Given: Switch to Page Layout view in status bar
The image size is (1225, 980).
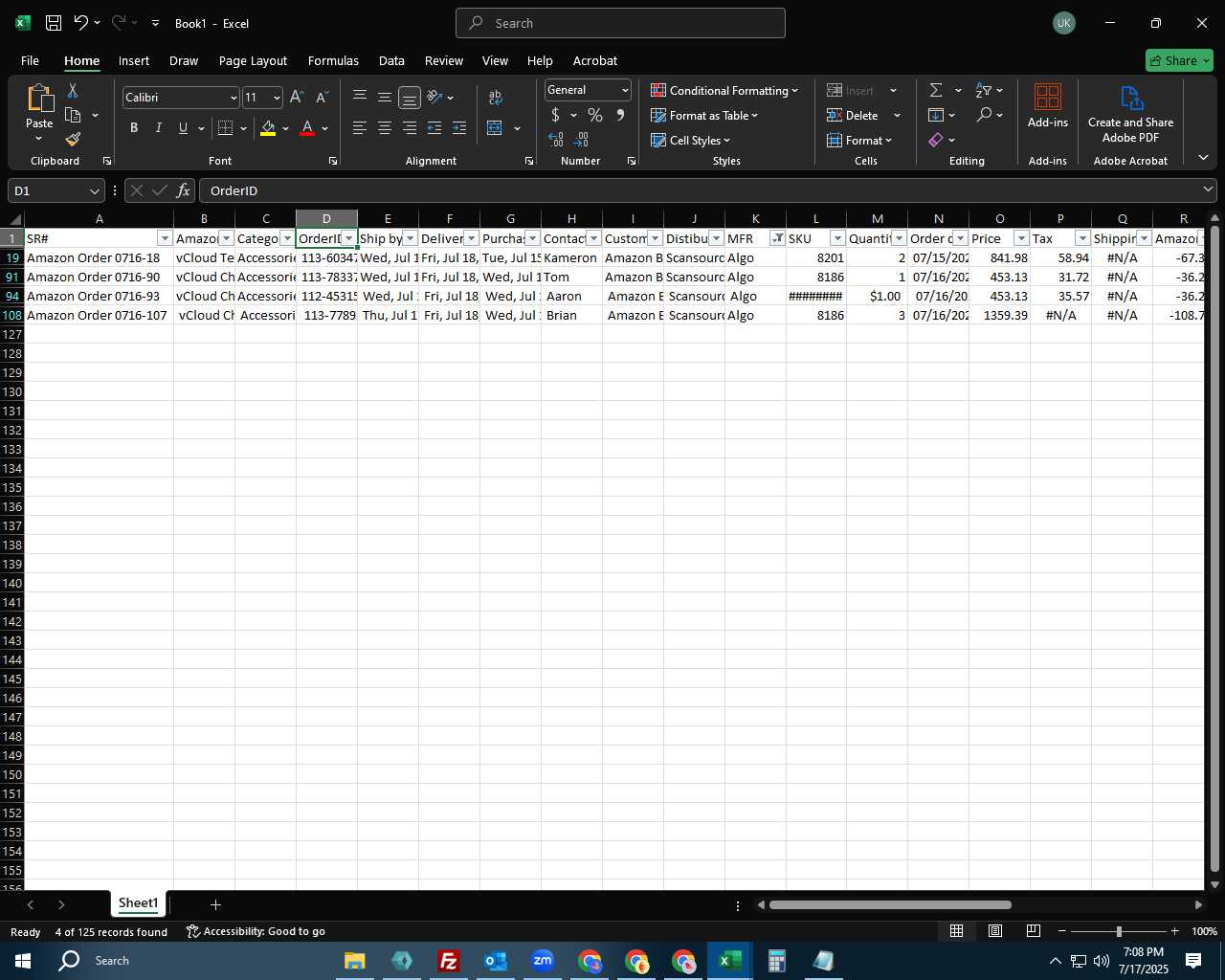Looking at the screenshot, I should coord(995,931).
